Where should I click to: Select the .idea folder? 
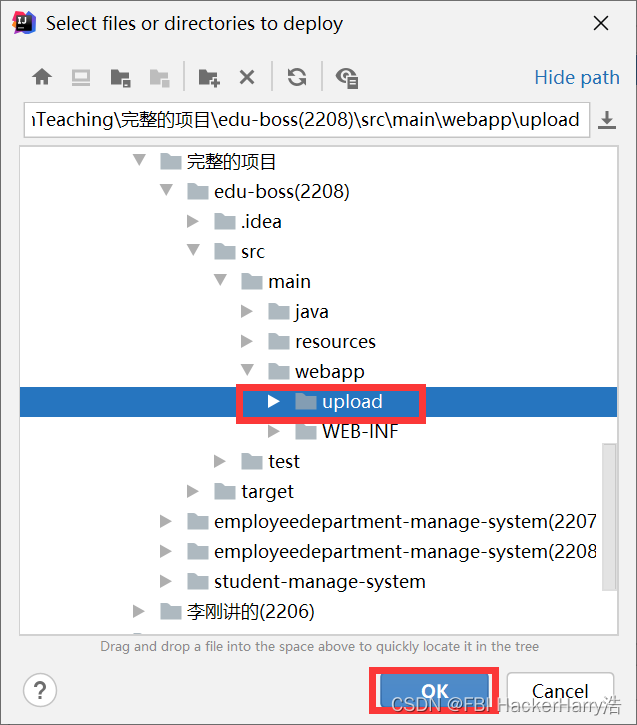[248, 221]
